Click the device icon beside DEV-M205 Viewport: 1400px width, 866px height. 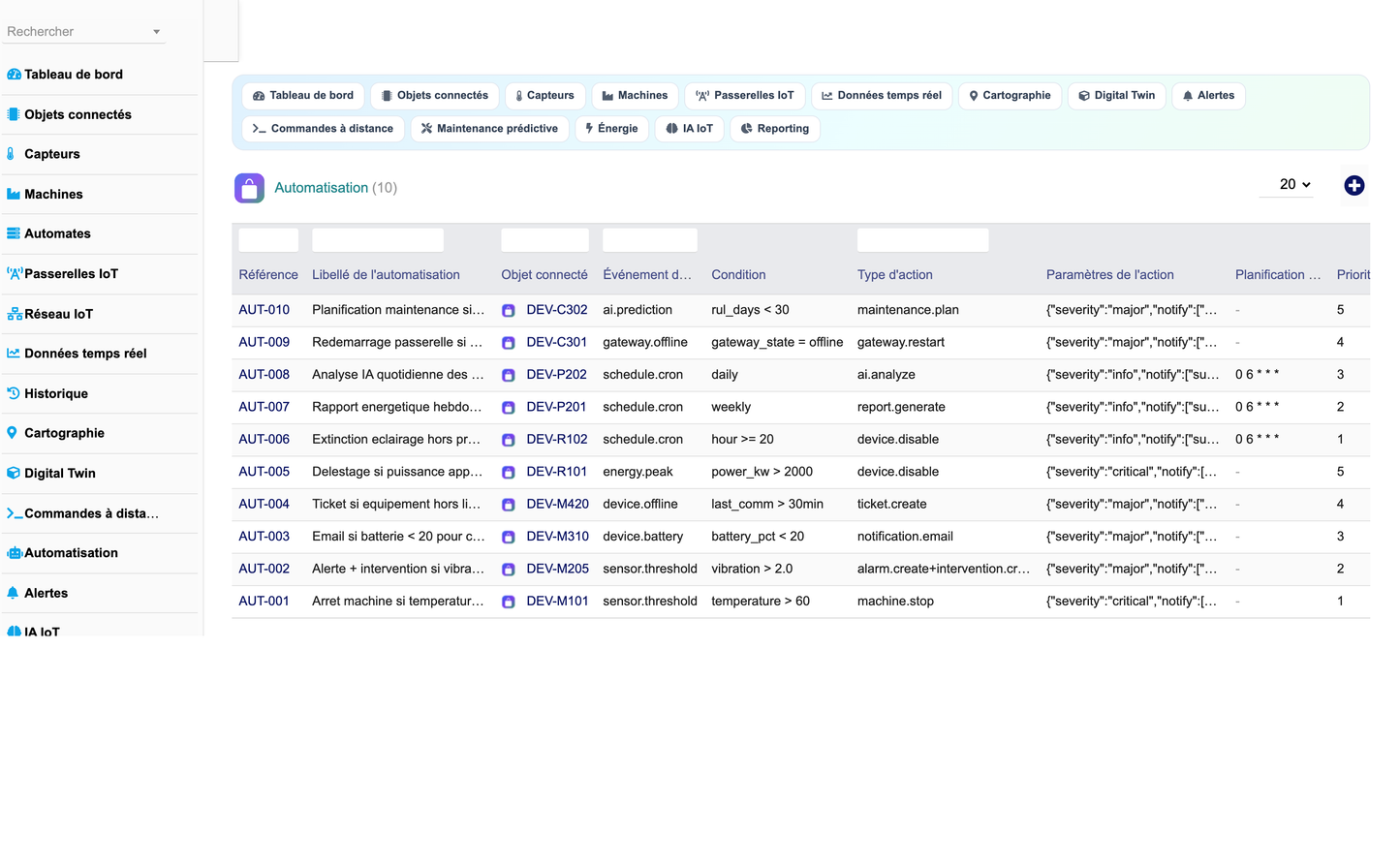tap(509, 570)
